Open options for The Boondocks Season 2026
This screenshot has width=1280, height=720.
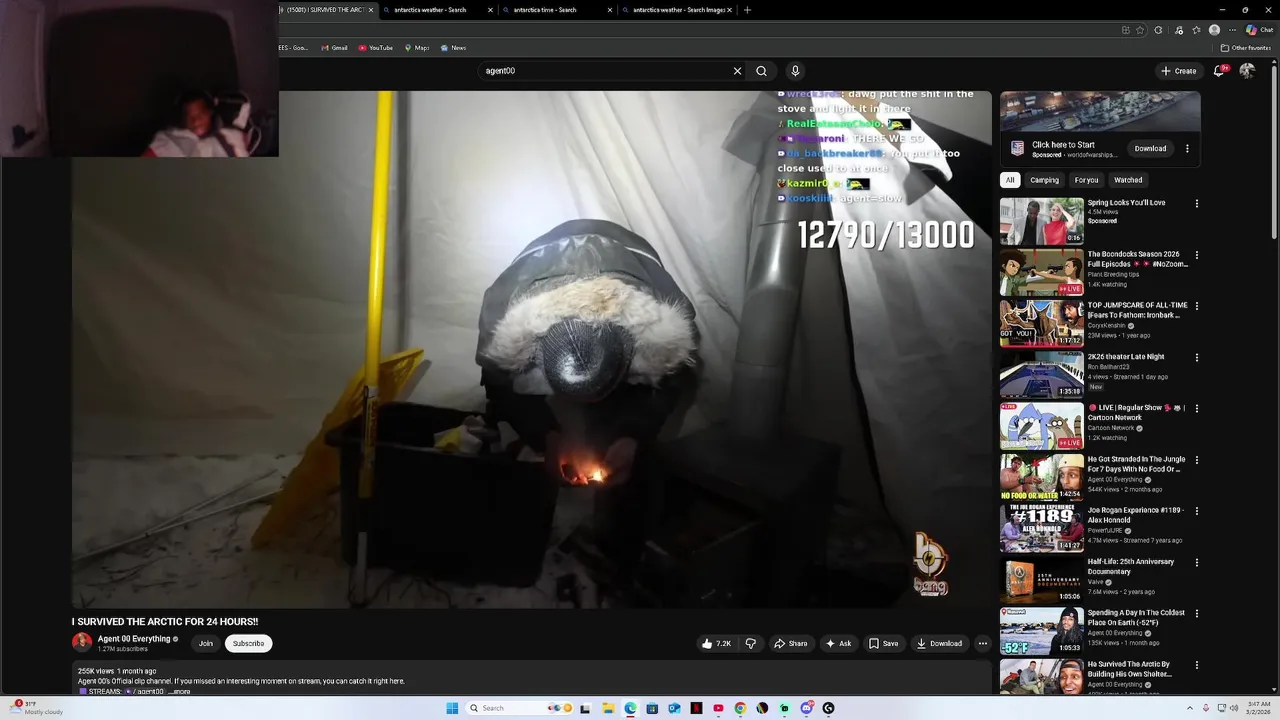[x=1196, y=255]
